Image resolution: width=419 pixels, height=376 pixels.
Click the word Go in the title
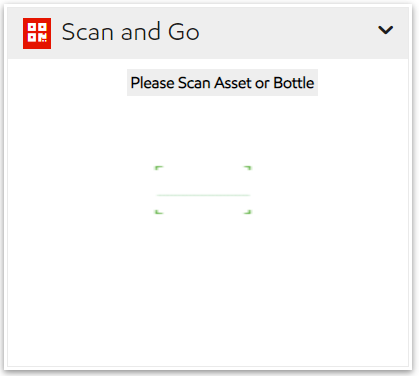coord(184,32)
